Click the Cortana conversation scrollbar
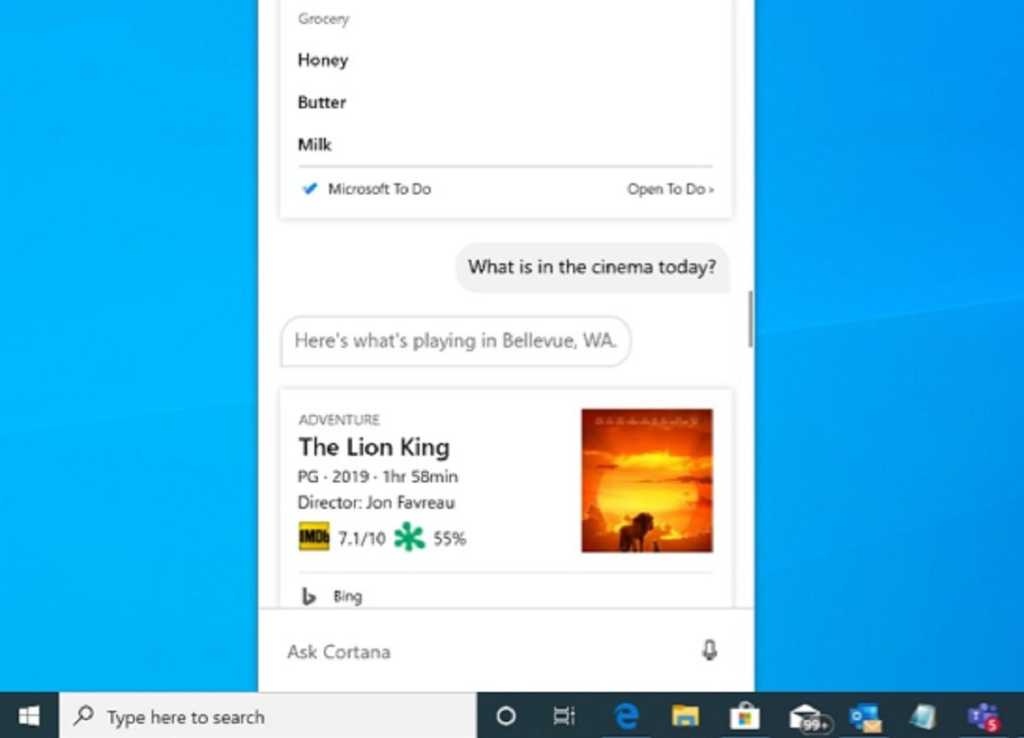 750,319
